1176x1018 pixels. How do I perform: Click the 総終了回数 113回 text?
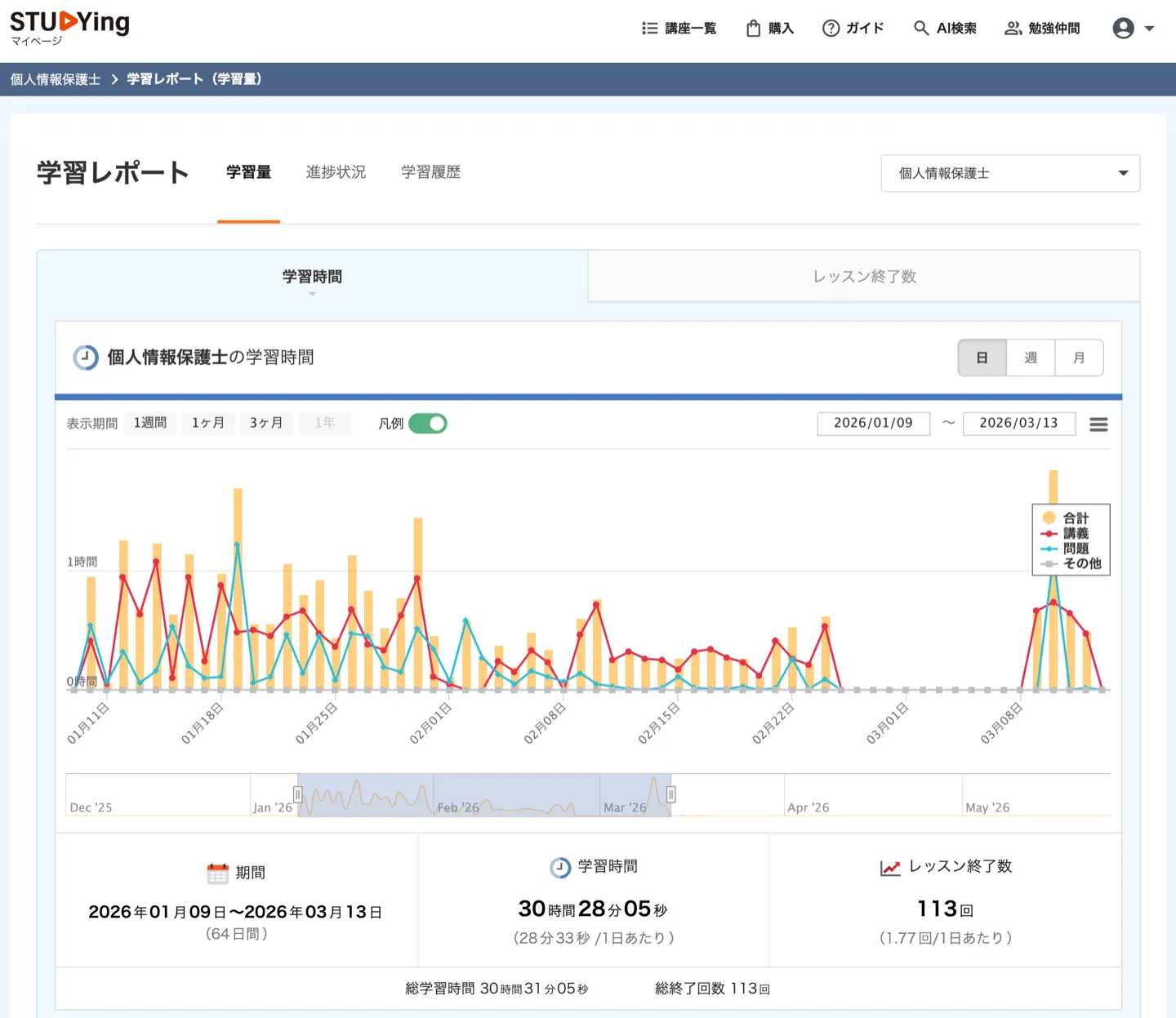click(712, 989)
